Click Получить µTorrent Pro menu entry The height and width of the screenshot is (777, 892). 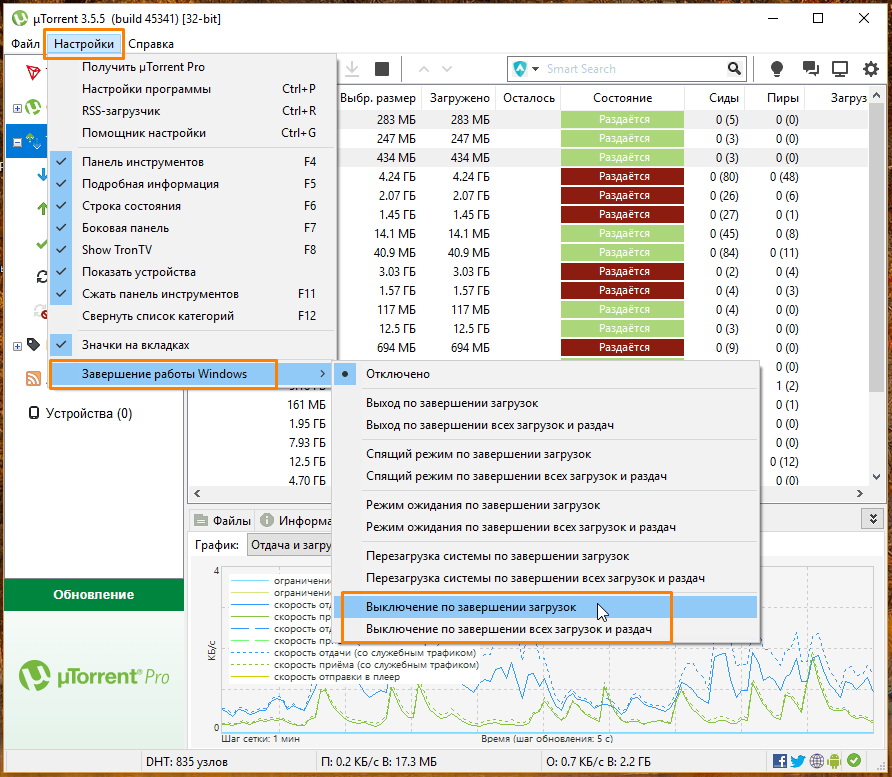tap(193, 67)
